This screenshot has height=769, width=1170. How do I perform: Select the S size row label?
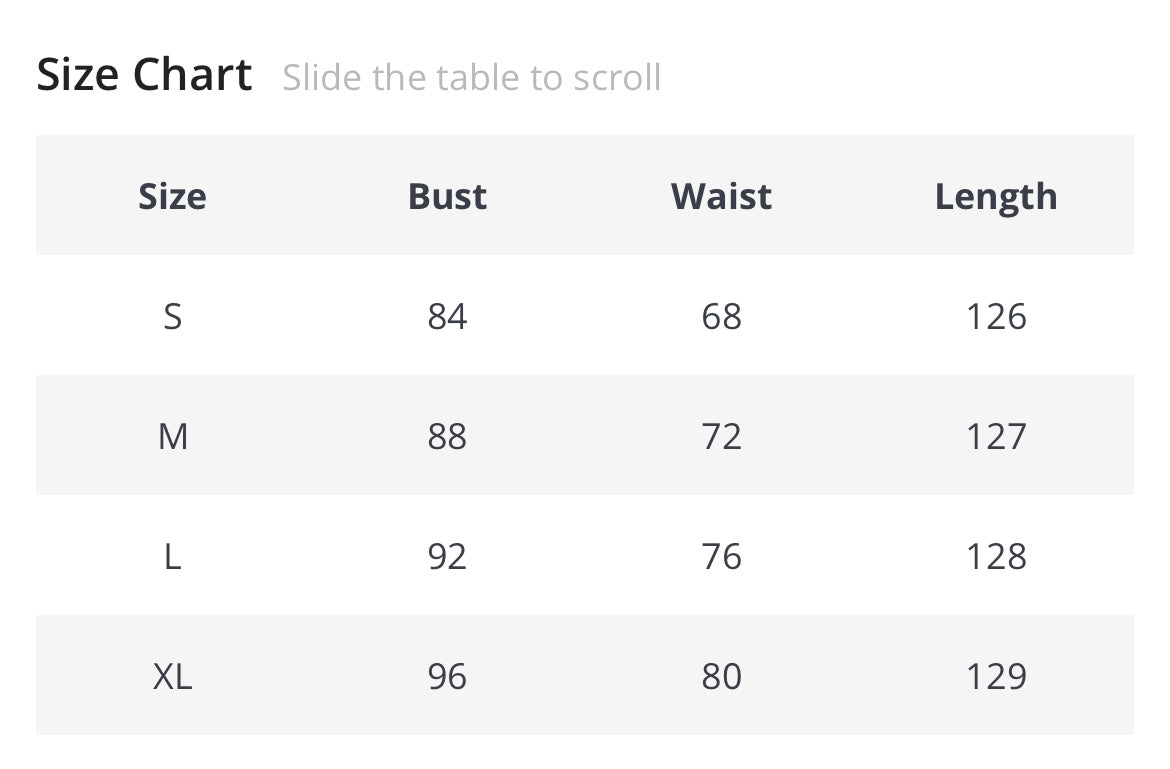coord(172,317)
